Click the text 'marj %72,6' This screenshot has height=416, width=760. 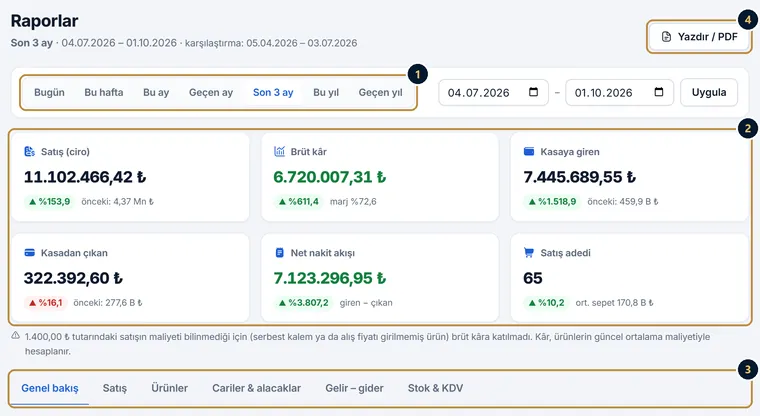pos(353,202)
